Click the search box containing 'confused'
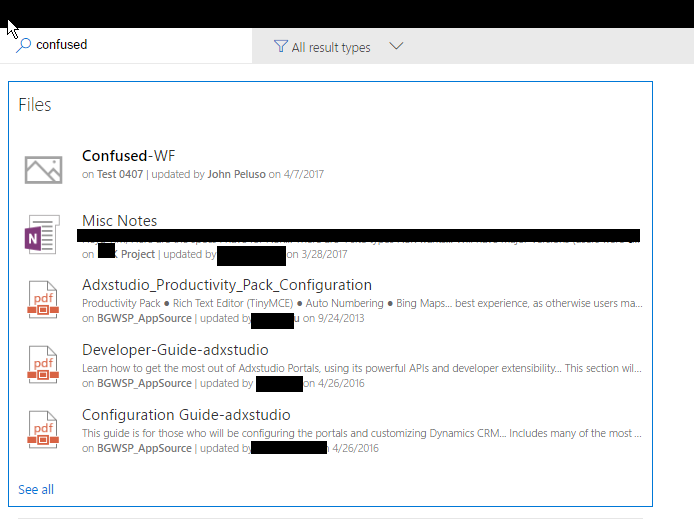Screen dimensions: 694x523 click(x=126, y=45)
